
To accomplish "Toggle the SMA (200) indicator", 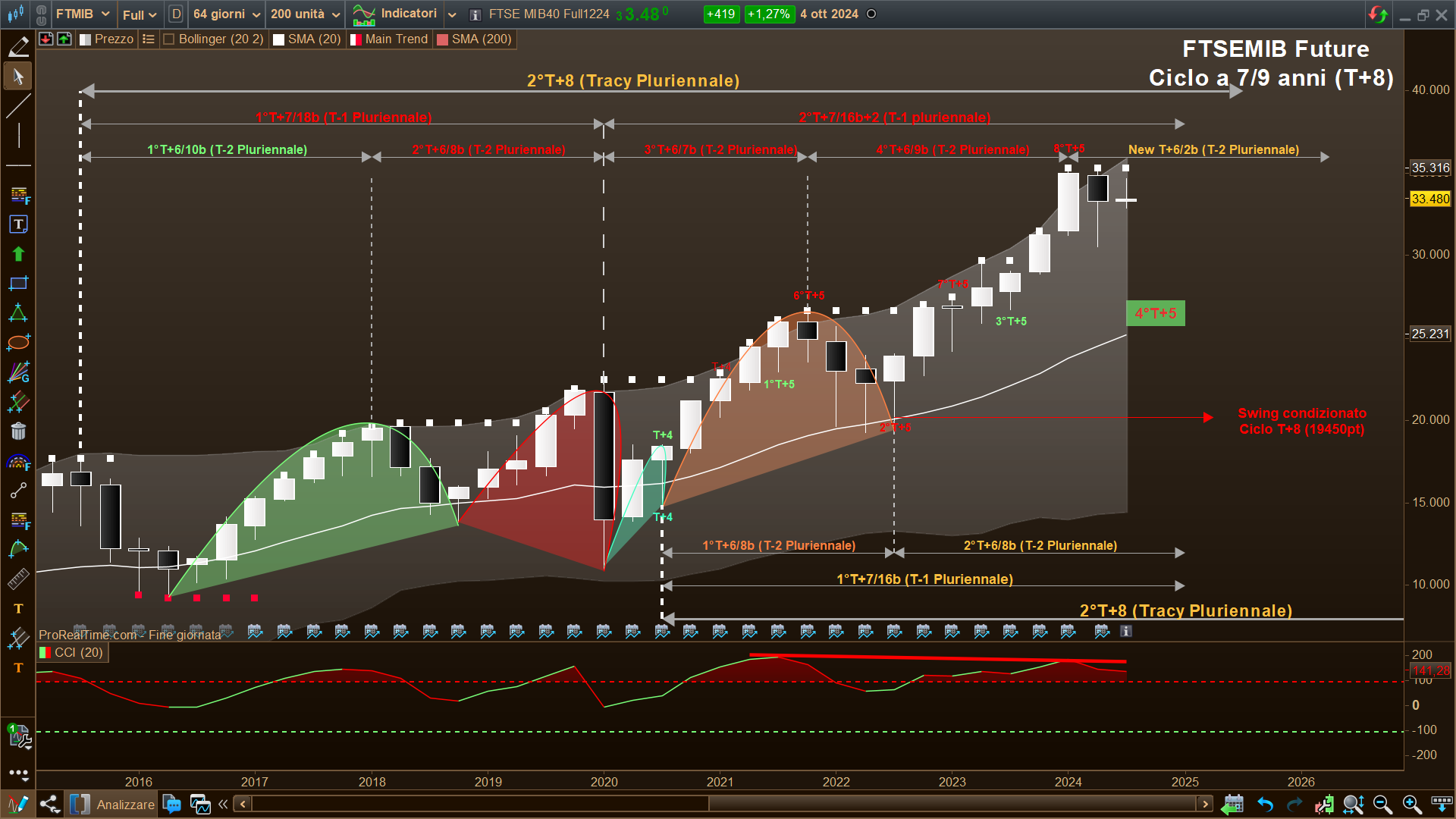I will tap(475, 39).
